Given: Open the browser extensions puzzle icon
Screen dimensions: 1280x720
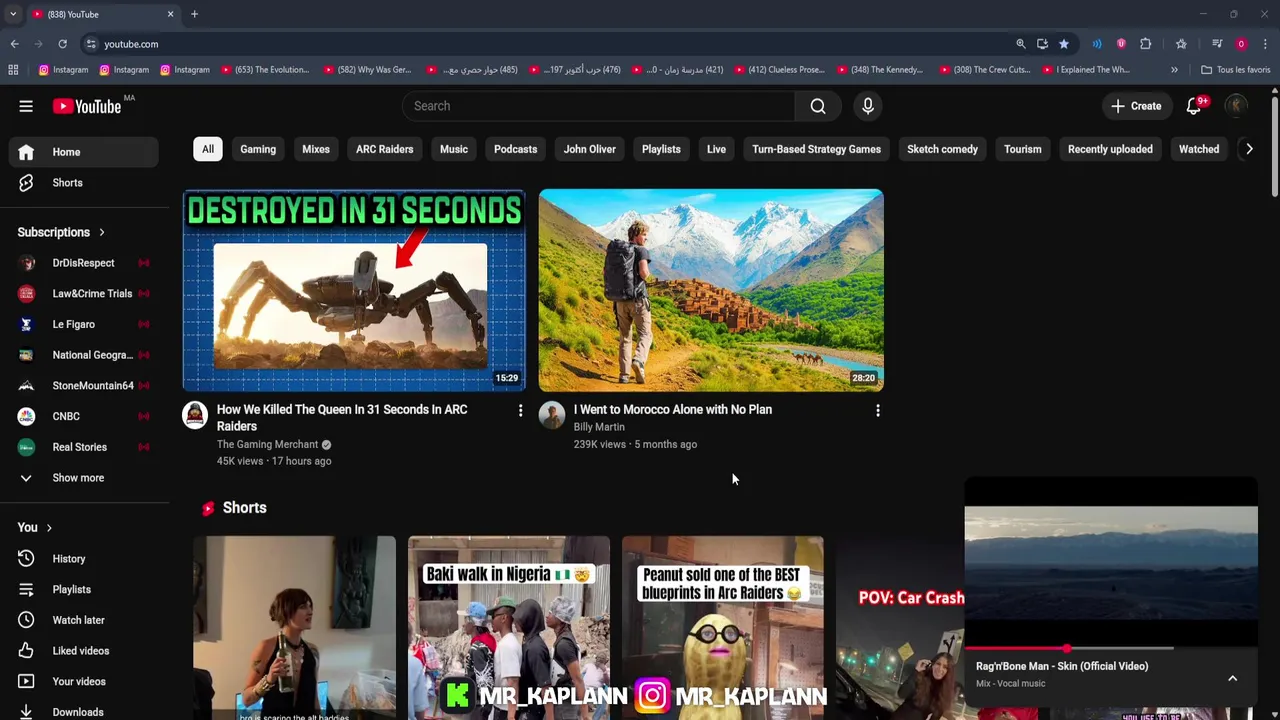Looking at the screenshot, I should pyautogui.click(x=1146, y=44).
